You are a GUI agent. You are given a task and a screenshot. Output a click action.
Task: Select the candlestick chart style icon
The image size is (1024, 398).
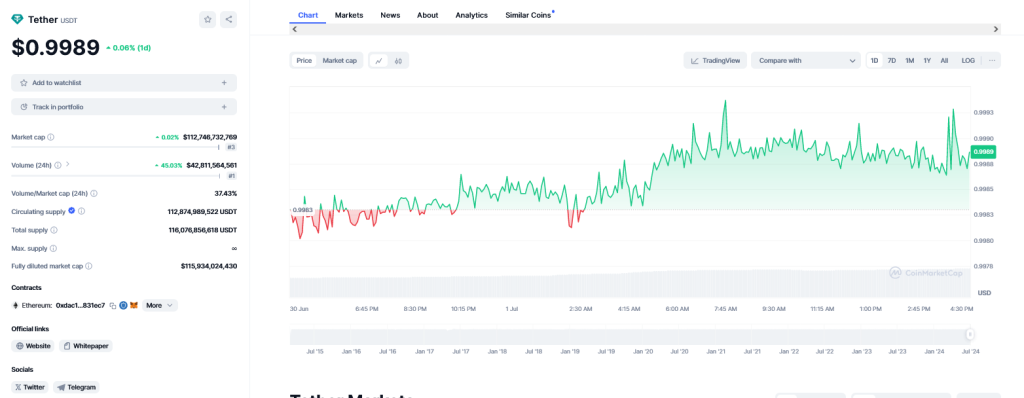pos(398,61)
